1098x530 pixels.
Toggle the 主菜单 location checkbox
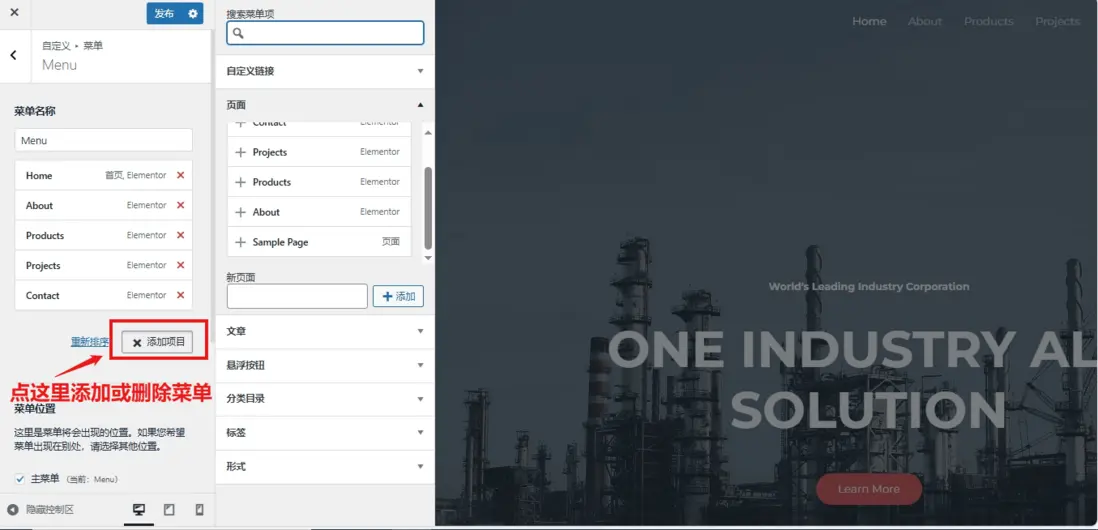20,480
